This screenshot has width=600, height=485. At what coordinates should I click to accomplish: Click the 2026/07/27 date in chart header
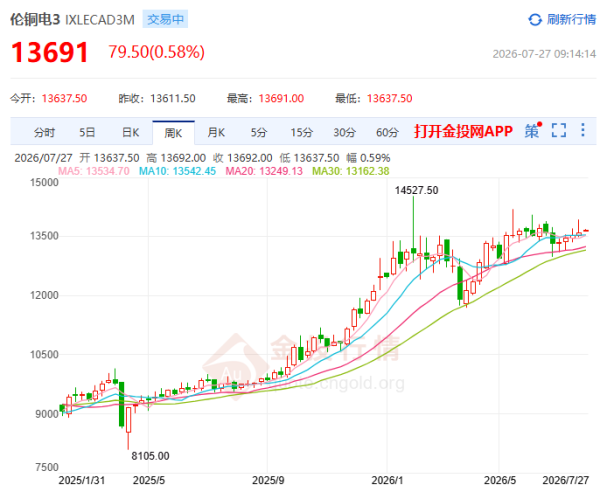43,158
